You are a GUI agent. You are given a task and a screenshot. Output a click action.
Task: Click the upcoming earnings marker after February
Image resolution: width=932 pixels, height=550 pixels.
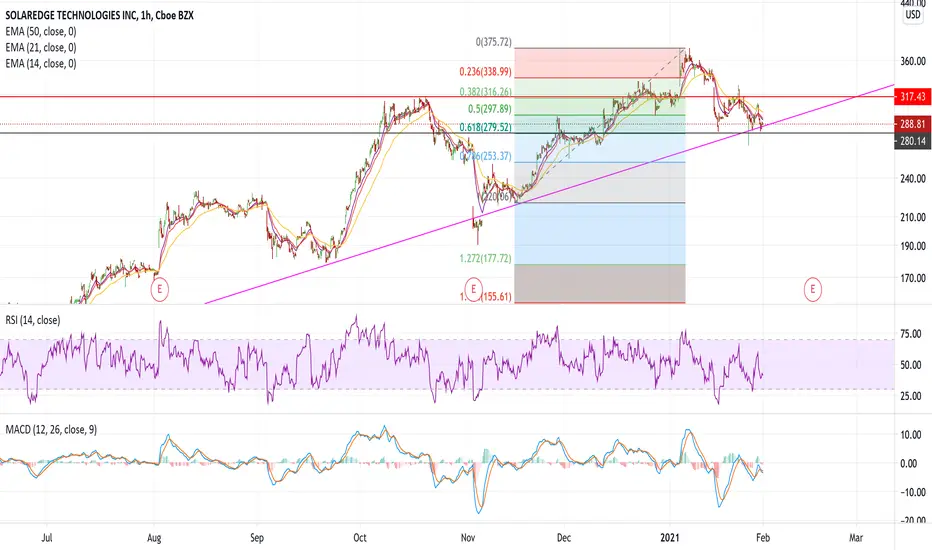pos(813,290)
